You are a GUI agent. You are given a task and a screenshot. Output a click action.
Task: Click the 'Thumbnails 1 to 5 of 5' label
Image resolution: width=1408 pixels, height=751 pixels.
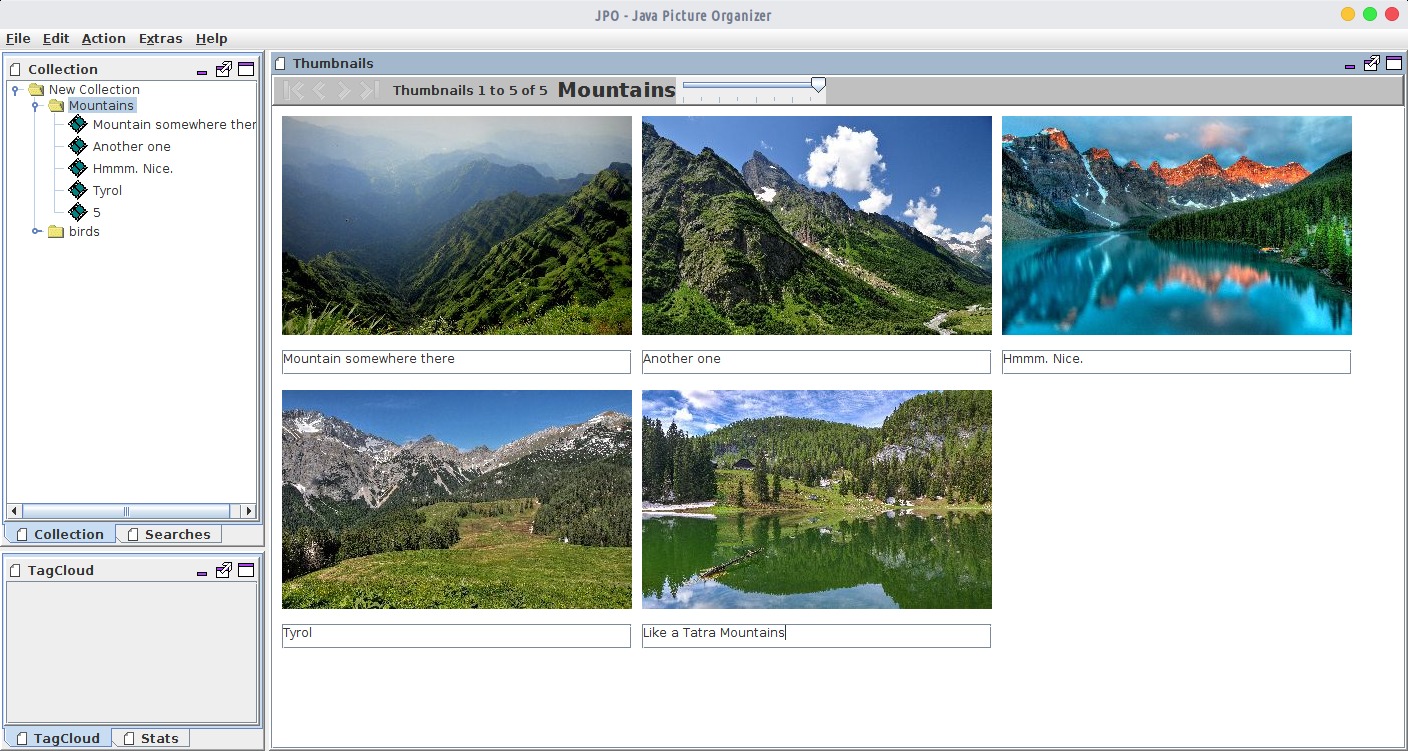coord(470,90)
